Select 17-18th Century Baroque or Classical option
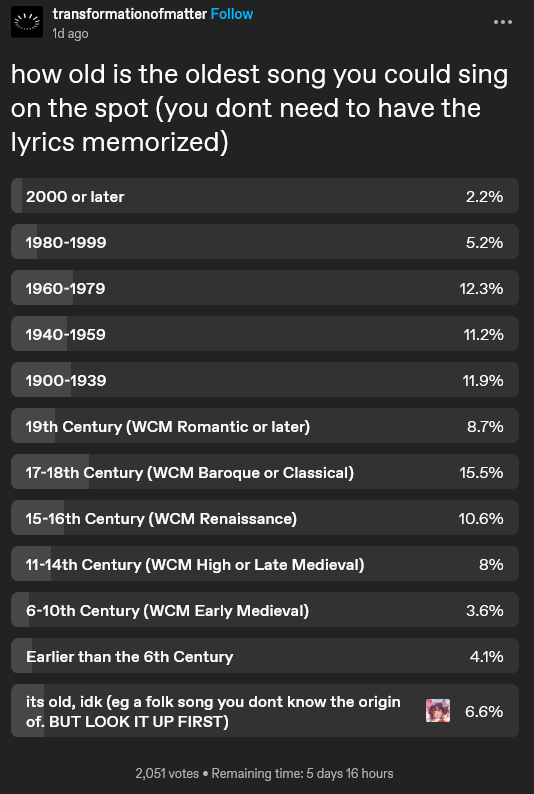This screenshot has height=794, width=534. [x=265, y=472]
